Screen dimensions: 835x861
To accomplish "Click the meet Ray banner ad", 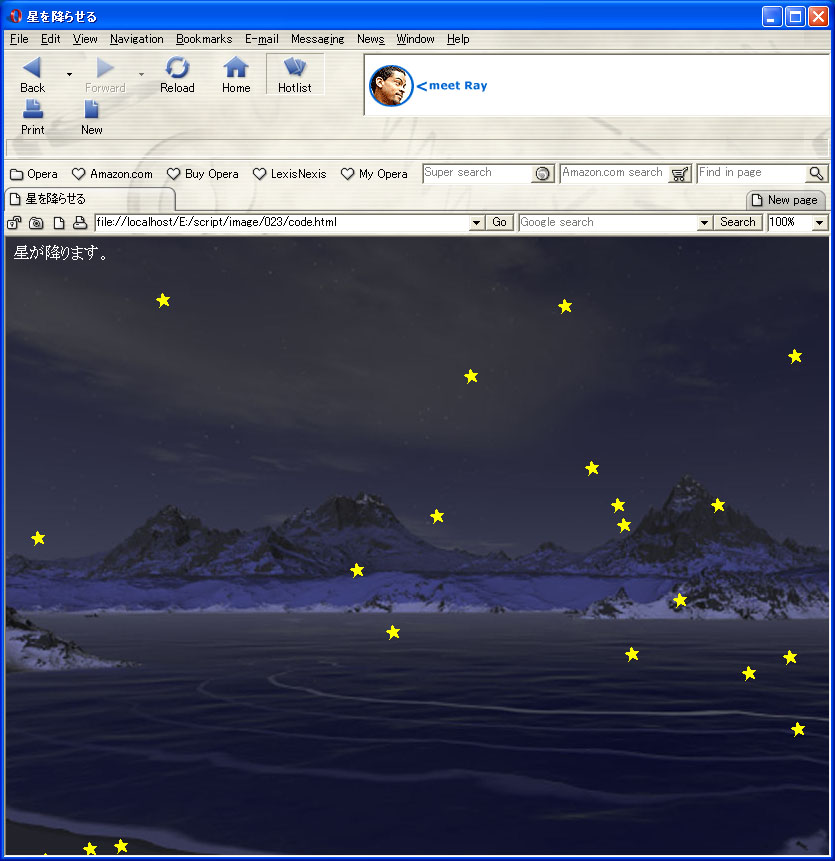I will click(x=597, y=85).
